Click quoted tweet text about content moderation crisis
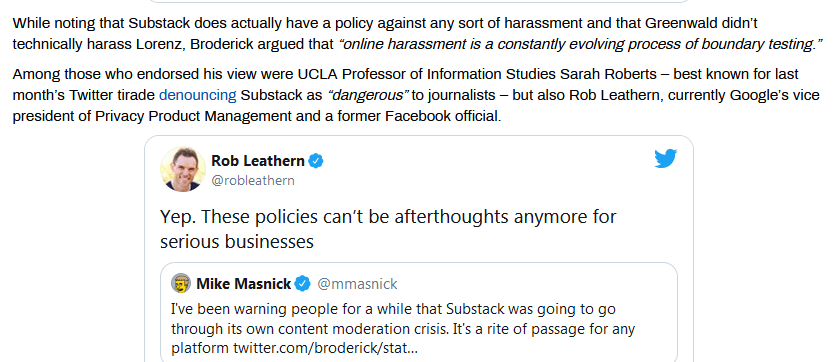The height and width of the screenshot is (362, 840). [x=403, y=329]
